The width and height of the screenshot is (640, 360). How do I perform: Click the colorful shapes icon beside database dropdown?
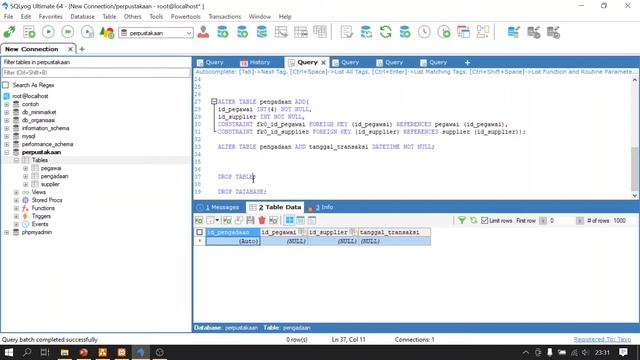[x=107, y=32]
